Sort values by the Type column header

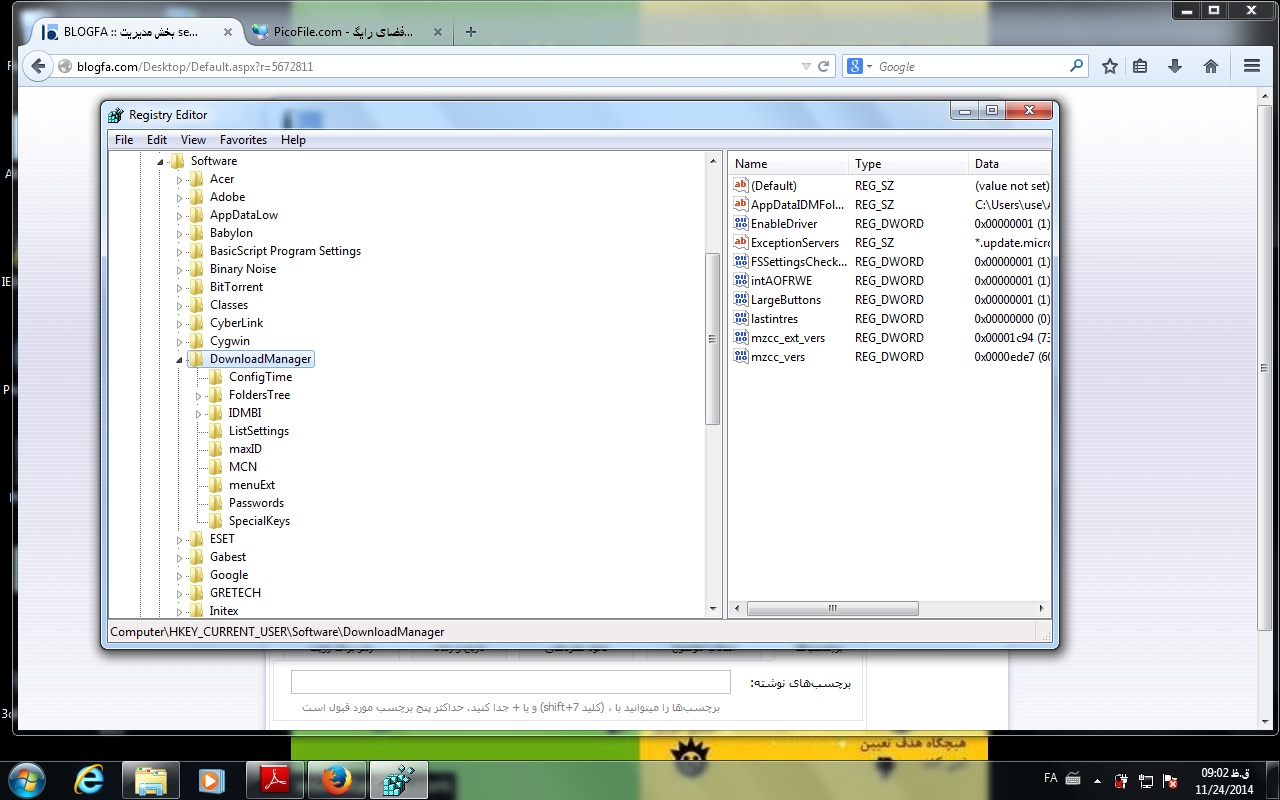coord(910,164)
